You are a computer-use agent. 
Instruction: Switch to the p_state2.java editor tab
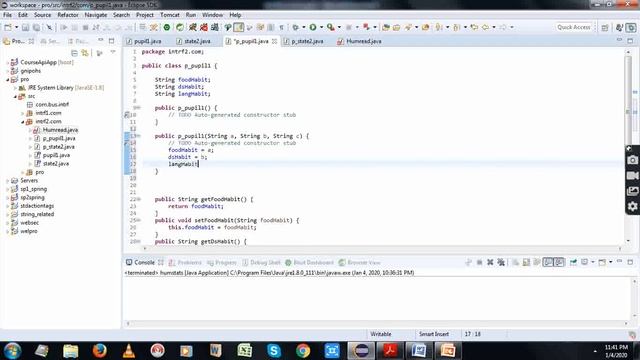coord(304,41)
